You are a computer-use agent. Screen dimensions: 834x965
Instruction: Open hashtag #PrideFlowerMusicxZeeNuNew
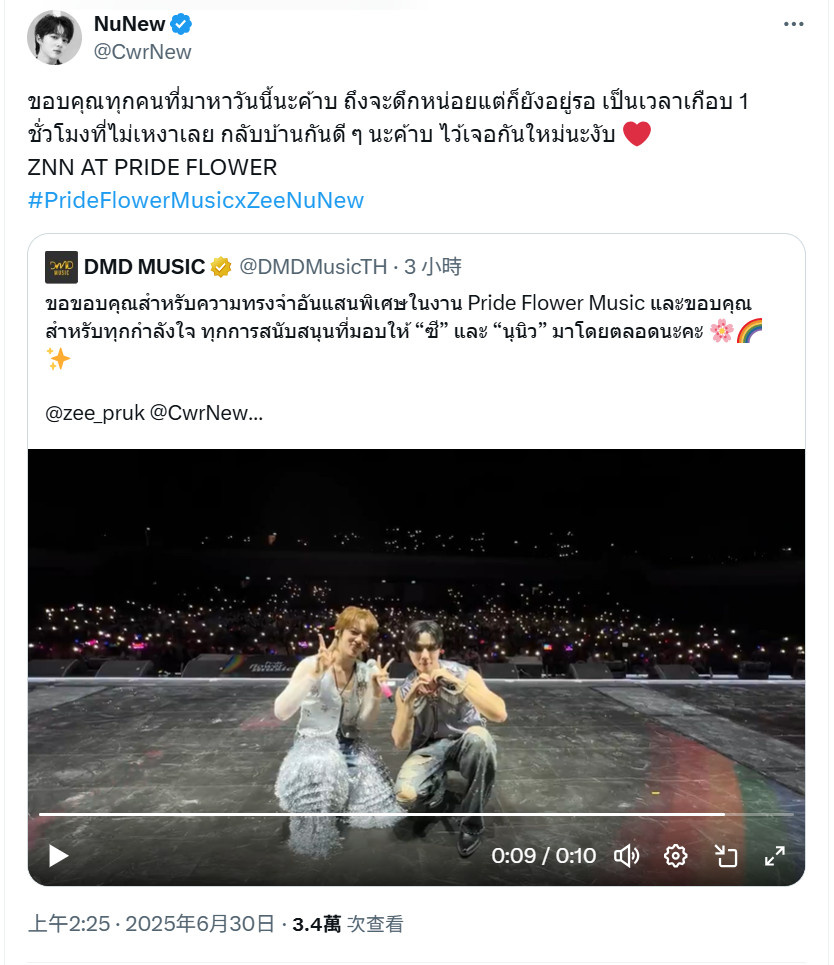(x=196, y=200)
